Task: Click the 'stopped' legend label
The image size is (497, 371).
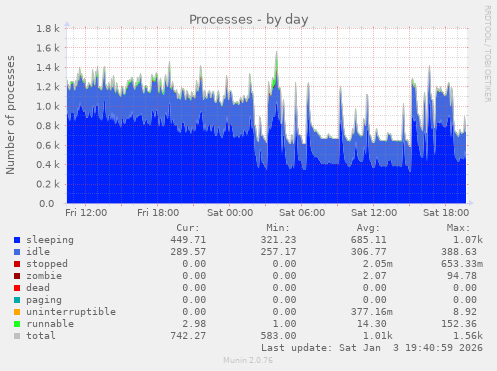Action: [x=47, y=264]
